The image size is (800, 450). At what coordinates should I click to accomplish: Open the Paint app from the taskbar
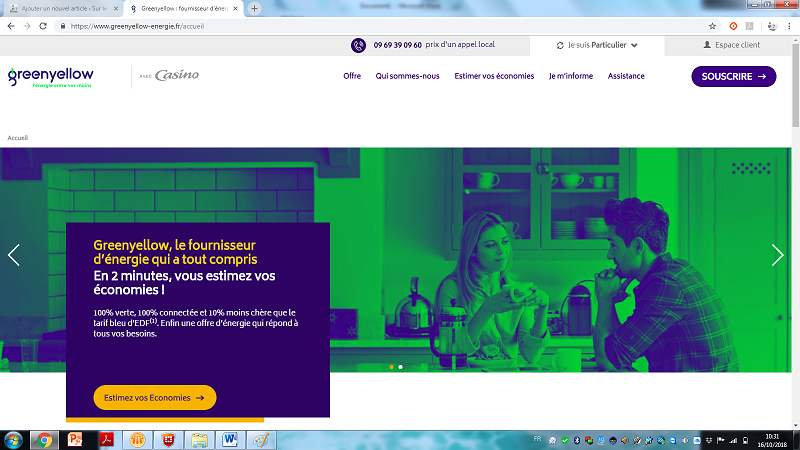tap(261, 440)
